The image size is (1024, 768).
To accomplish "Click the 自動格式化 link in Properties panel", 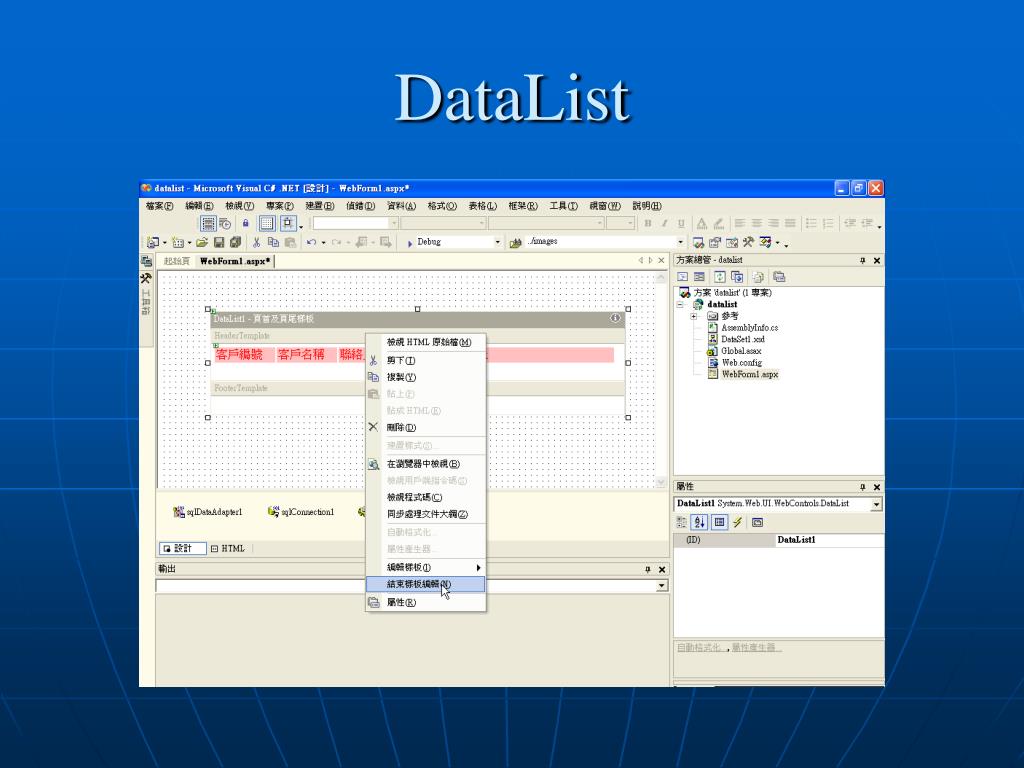I will pos(699,647).
